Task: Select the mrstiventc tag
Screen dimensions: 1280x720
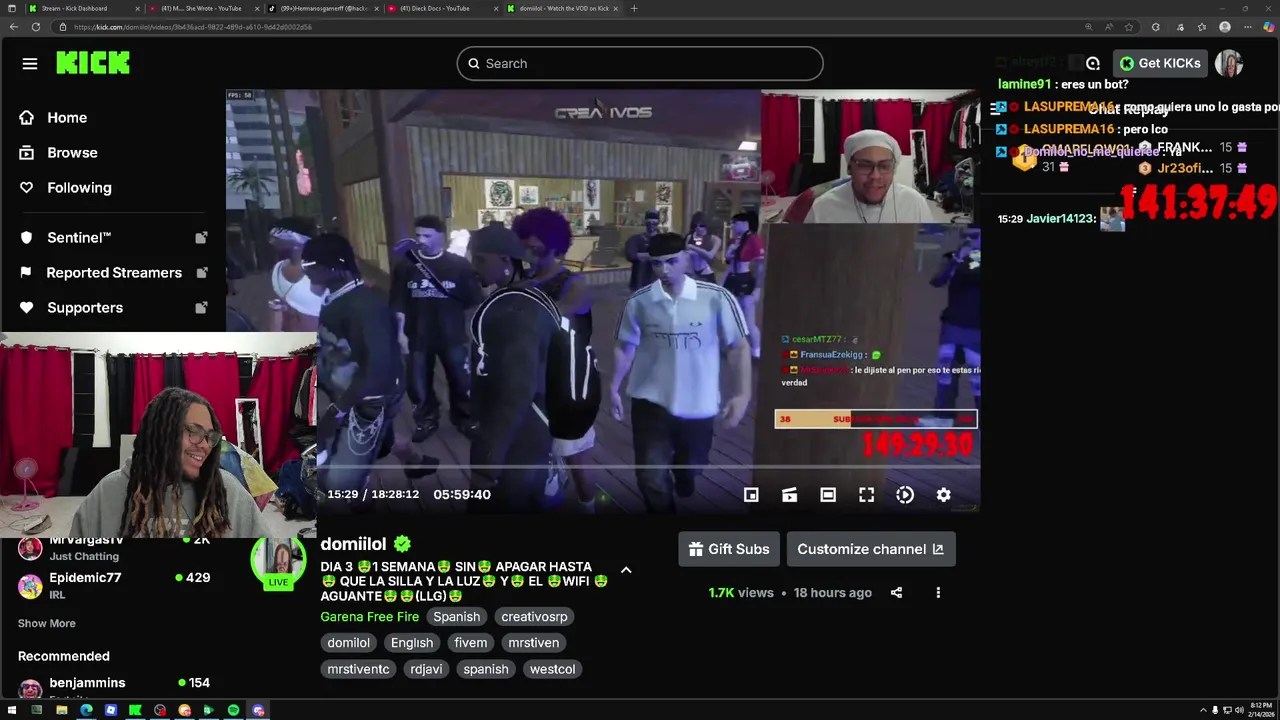Action: pos(358,669)
